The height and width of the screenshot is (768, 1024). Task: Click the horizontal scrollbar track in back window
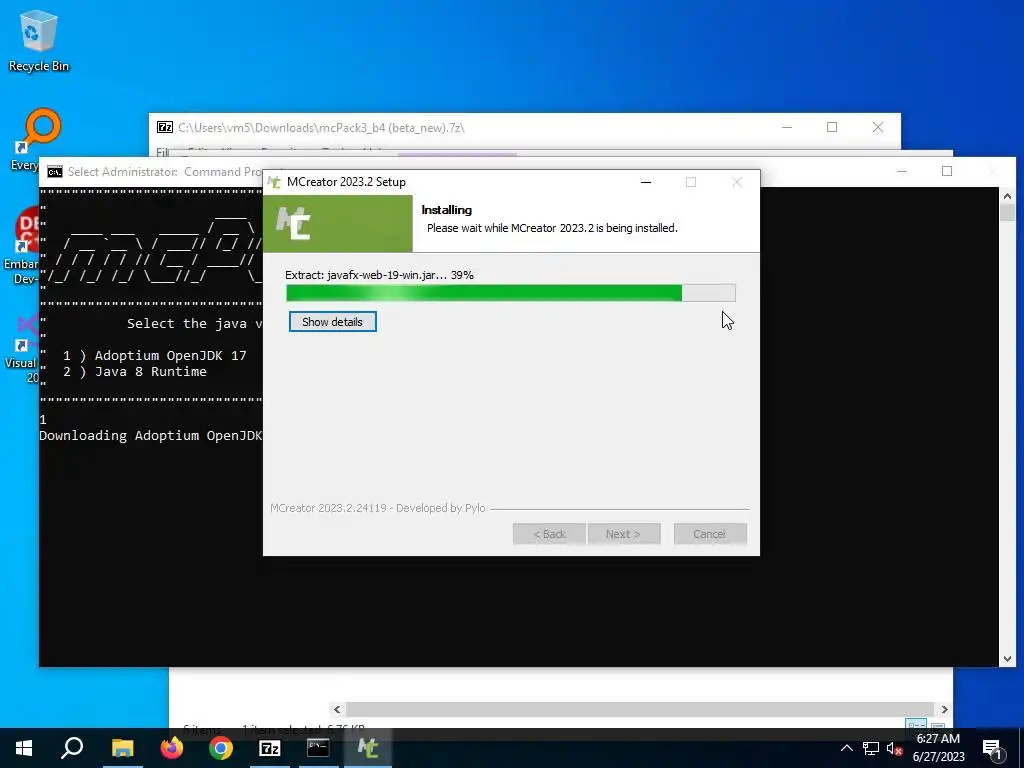(x=640, y=709)
